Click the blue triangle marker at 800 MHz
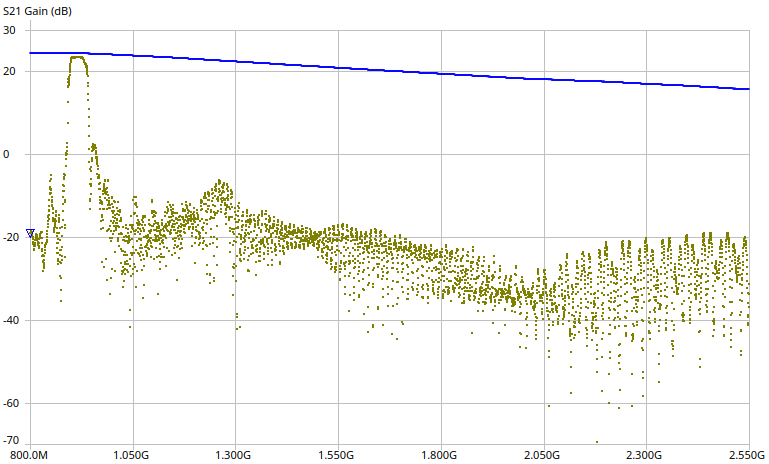The height and width of the screenshot is (464, 769). coord(30,233)
